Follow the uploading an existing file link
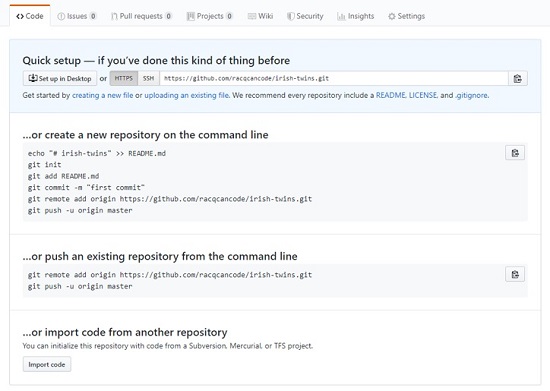This screenshot has width=550, height=391. [187, 95]
